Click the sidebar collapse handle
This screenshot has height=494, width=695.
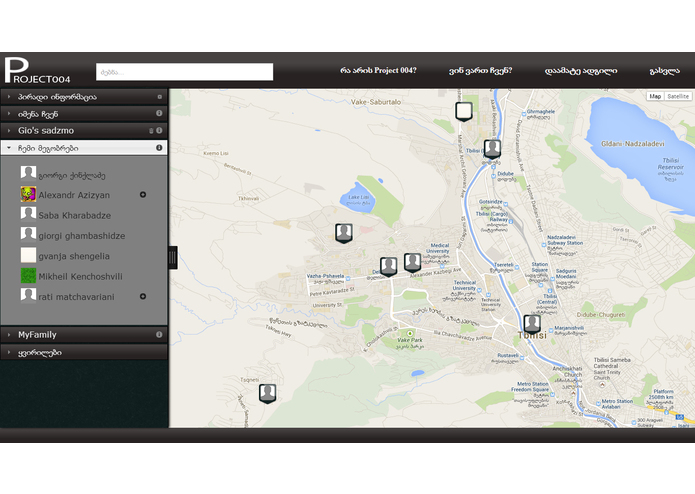pos(172,257)
